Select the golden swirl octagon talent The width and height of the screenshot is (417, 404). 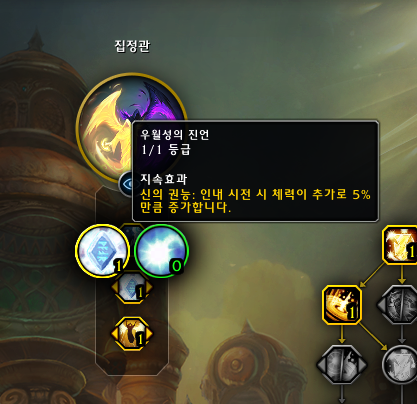pos(342,305)
